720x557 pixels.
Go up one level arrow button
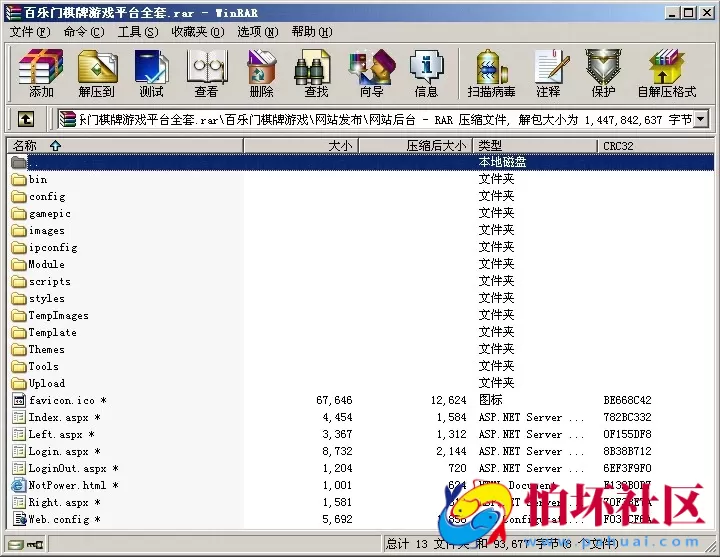[26, 120]
